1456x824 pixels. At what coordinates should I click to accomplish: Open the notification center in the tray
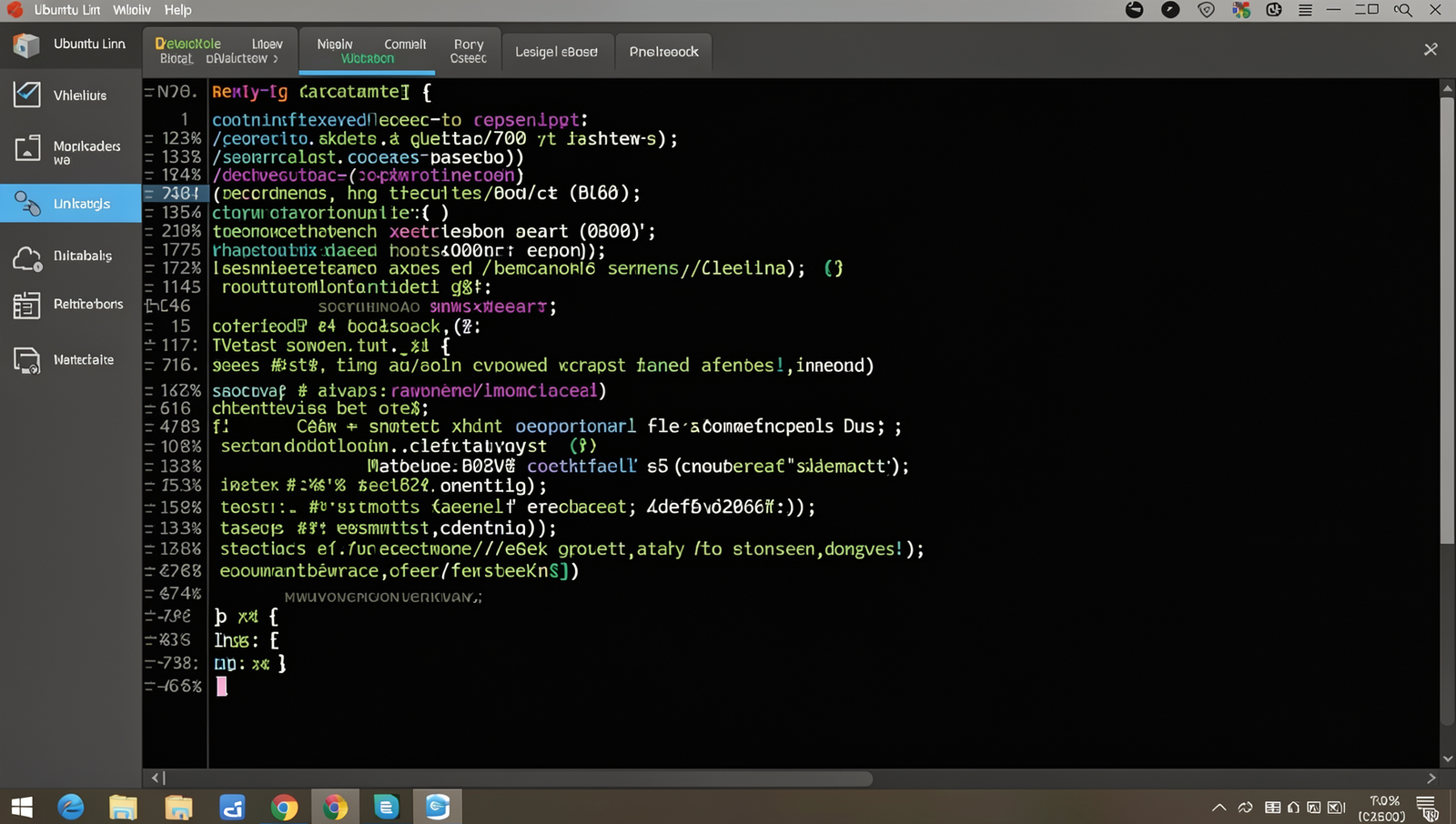pos(1427,808)
